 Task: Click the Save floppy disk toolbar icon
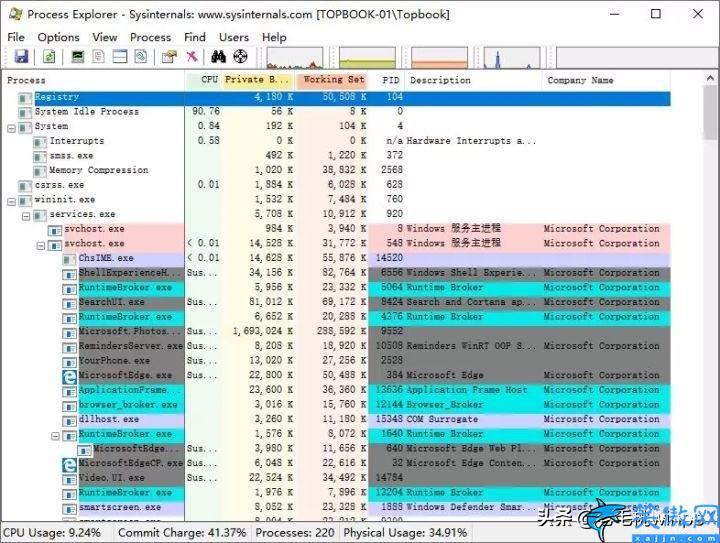click(21, 56)
